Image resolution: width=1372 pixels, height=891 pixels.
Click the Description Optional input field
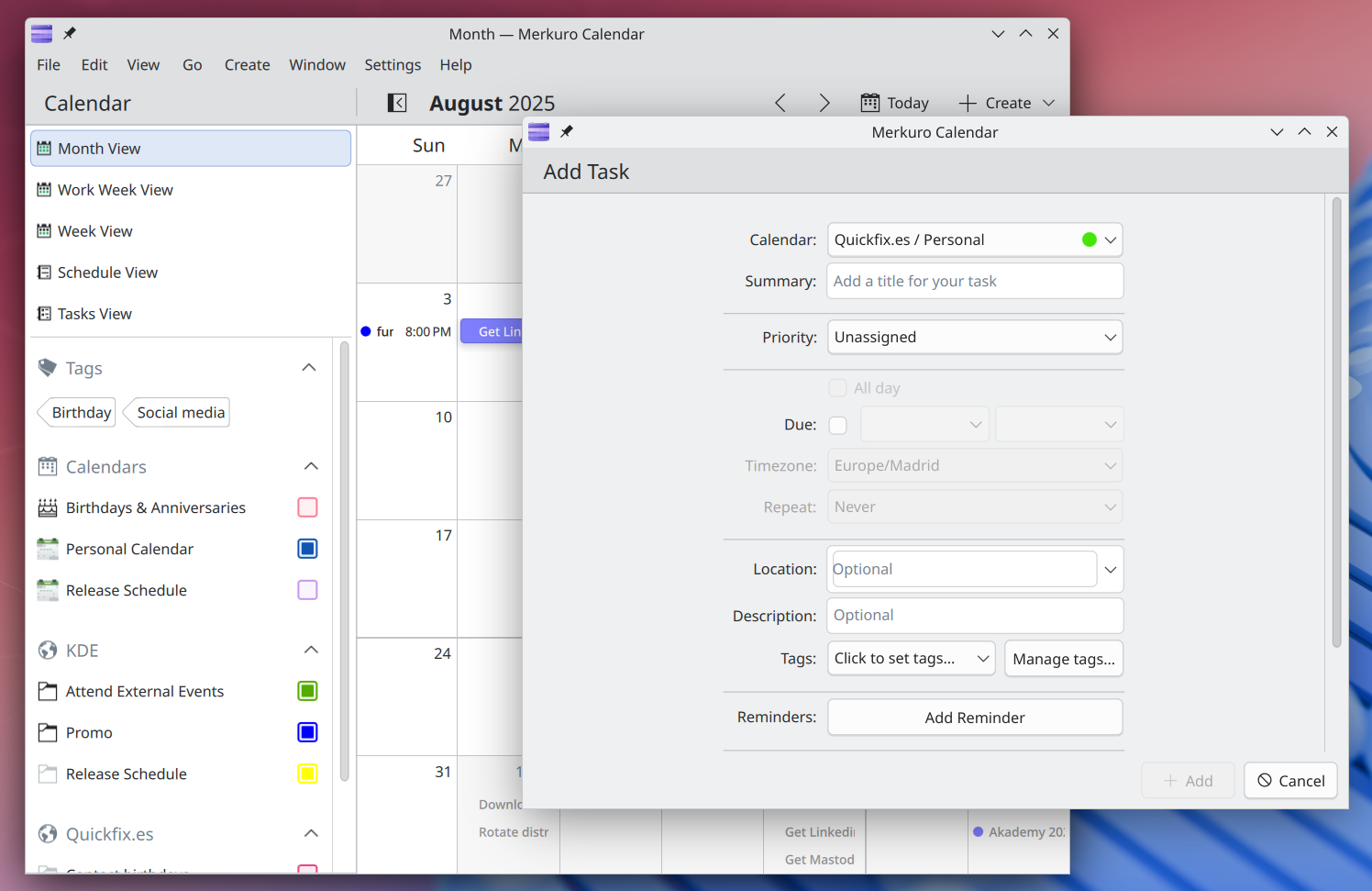click(975, 616)
